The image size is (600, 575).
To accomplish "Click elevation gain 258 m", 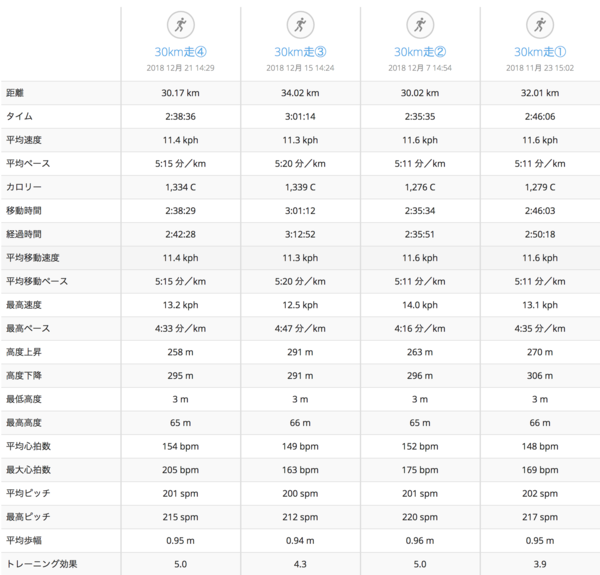I will [181, 352].
